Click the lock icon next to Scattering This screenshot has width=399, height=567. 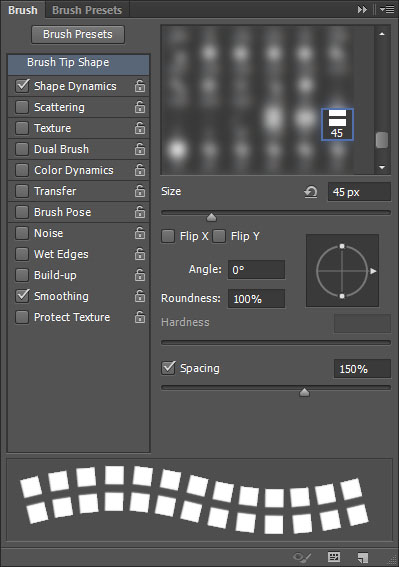[x=140, y=107]
